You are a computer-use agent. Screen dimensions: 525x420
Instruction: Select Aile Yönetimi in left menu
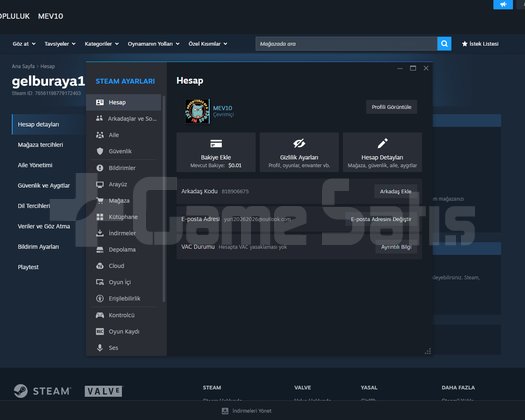click(35, 165)
